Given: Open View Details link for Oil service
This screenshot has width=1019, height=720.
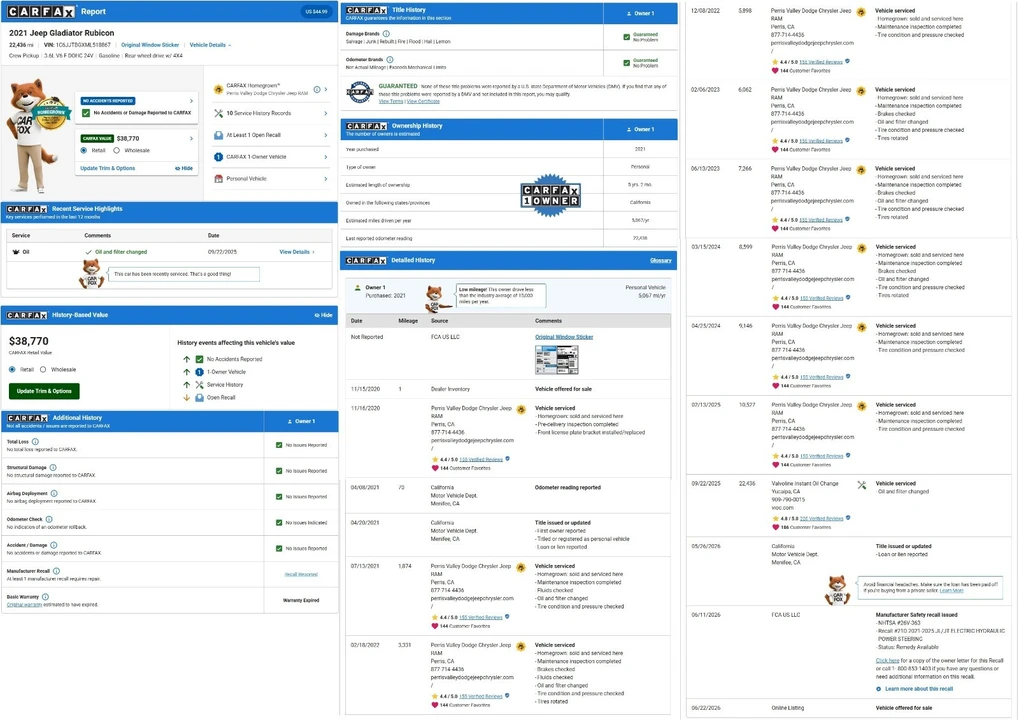Looking at the screenshot, I should click(x=297, y=251).
